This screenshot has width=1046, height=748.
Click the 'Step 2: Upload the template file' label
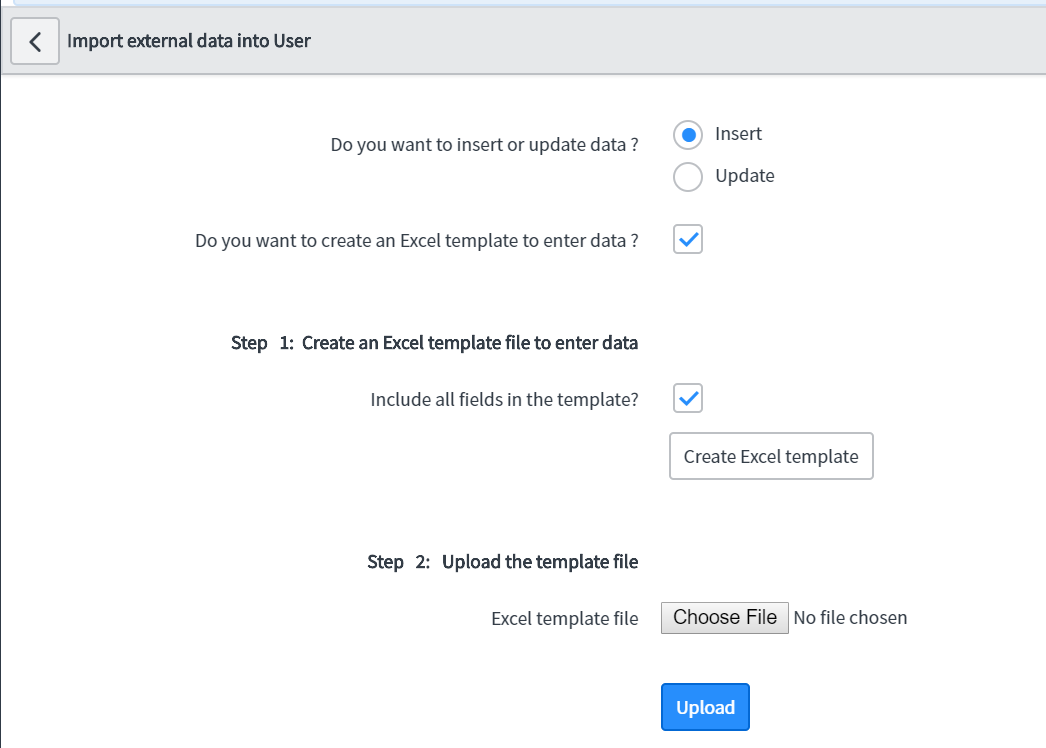coord(503,561)
